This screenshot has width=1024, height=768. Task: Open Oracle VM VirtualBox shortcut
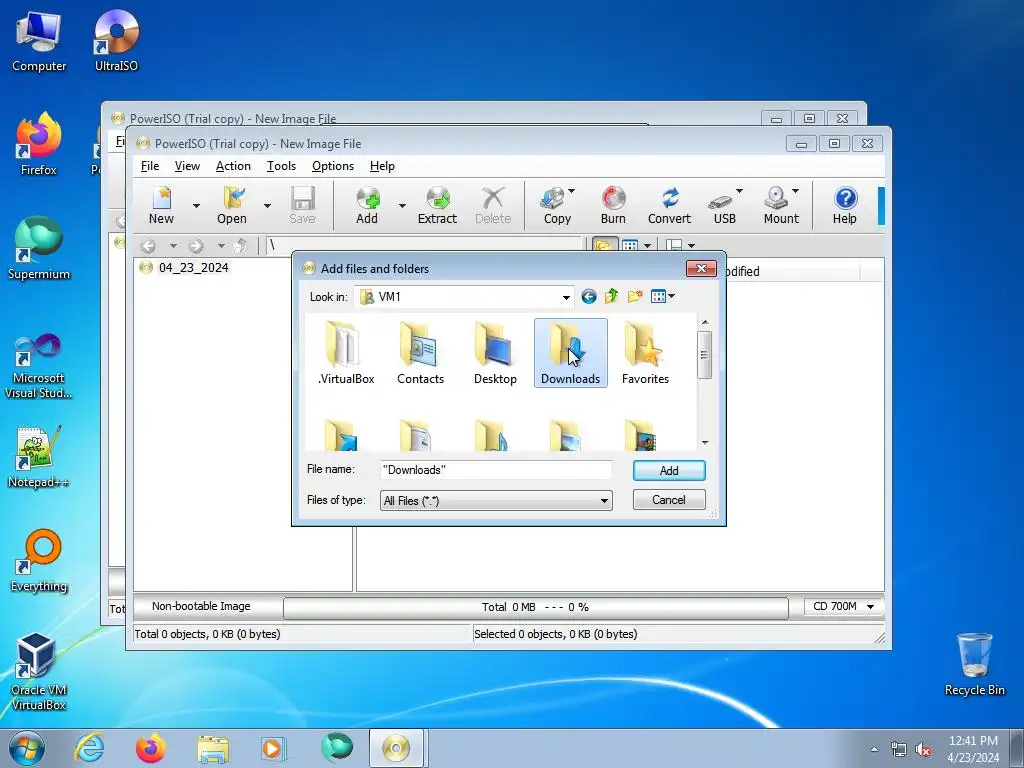39,672
